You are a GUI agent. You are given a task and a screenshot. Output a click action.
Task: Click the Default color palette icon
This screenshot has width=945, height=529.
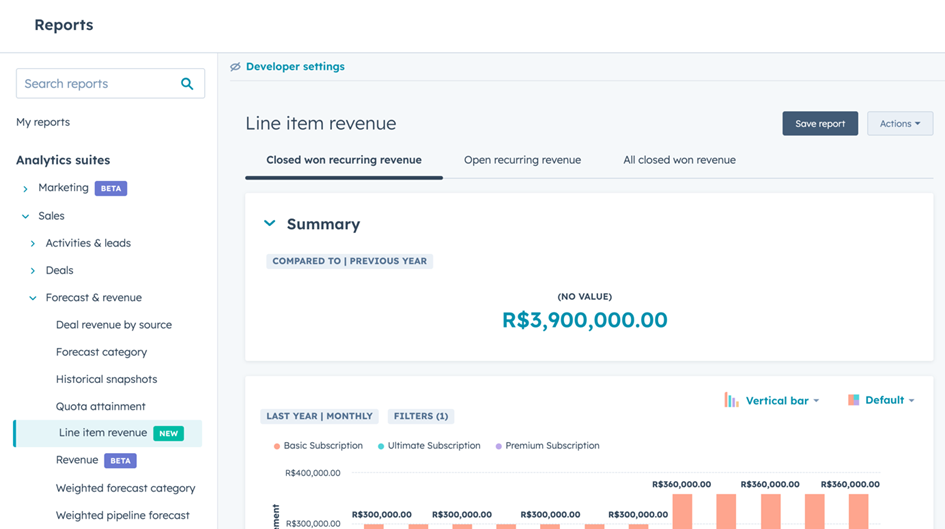click(x=853, y=400)
